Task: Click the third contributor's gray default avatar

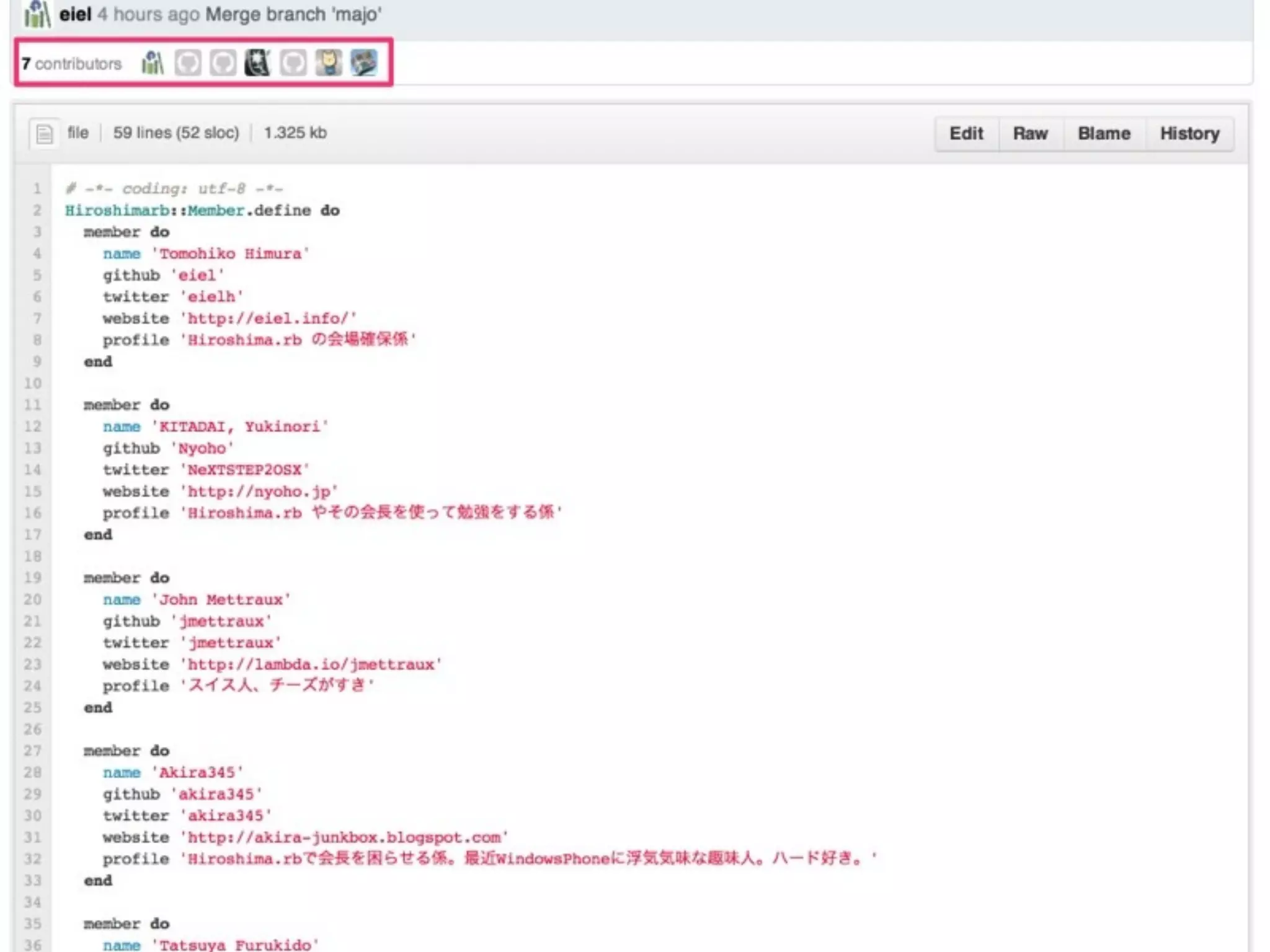Action: point(223,63)
